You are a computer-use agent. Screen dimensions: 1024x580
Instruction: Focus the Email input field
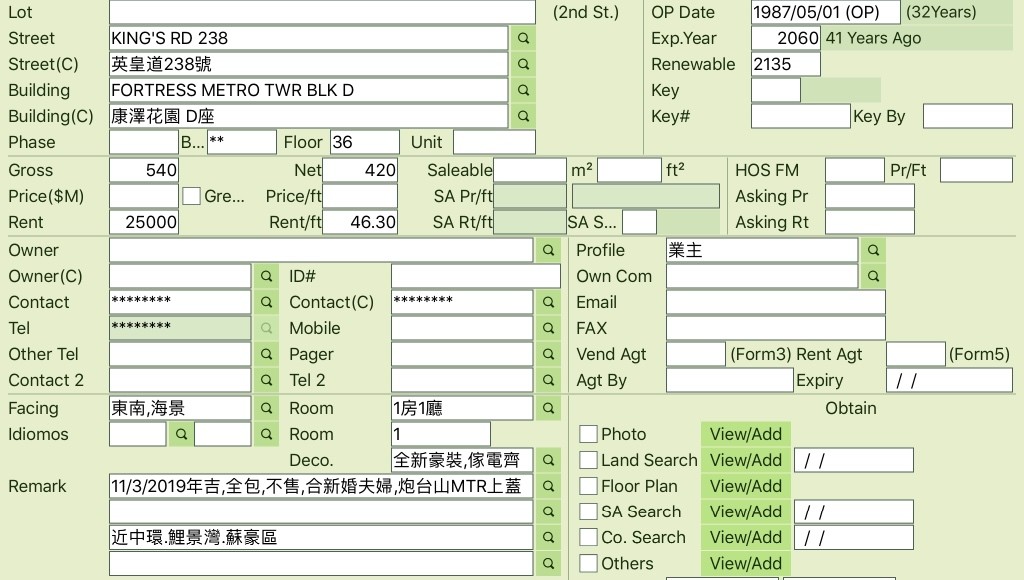775,302
